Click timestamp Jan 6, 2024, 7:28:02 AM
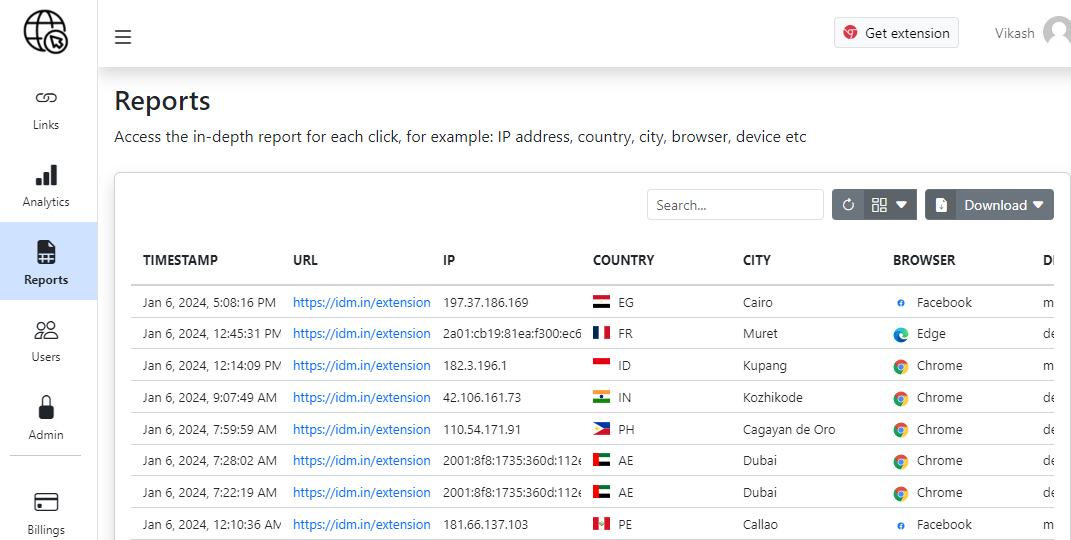 210,461
